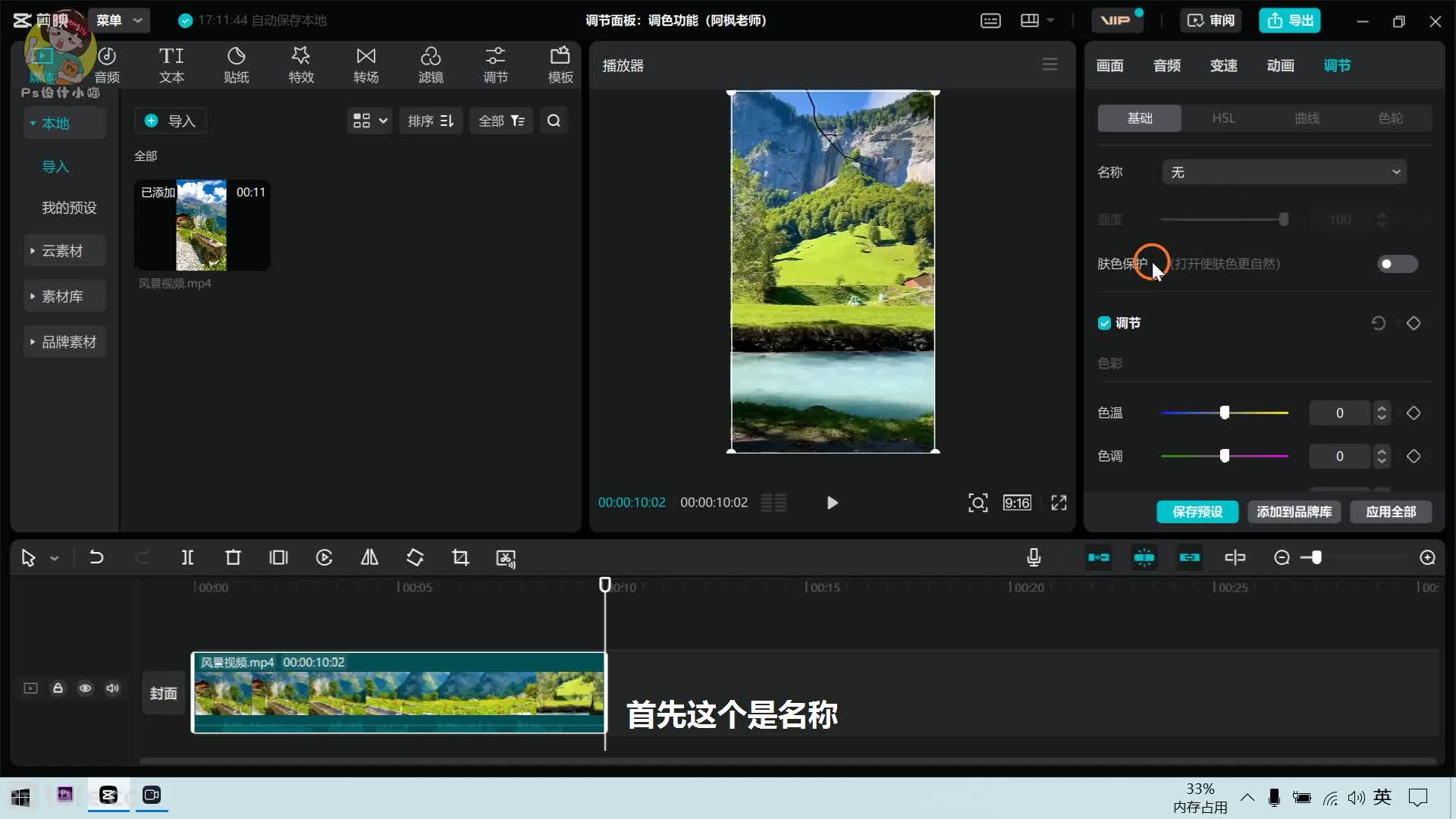
Task: Open the crop tool
Action: (x=460, y=557)
